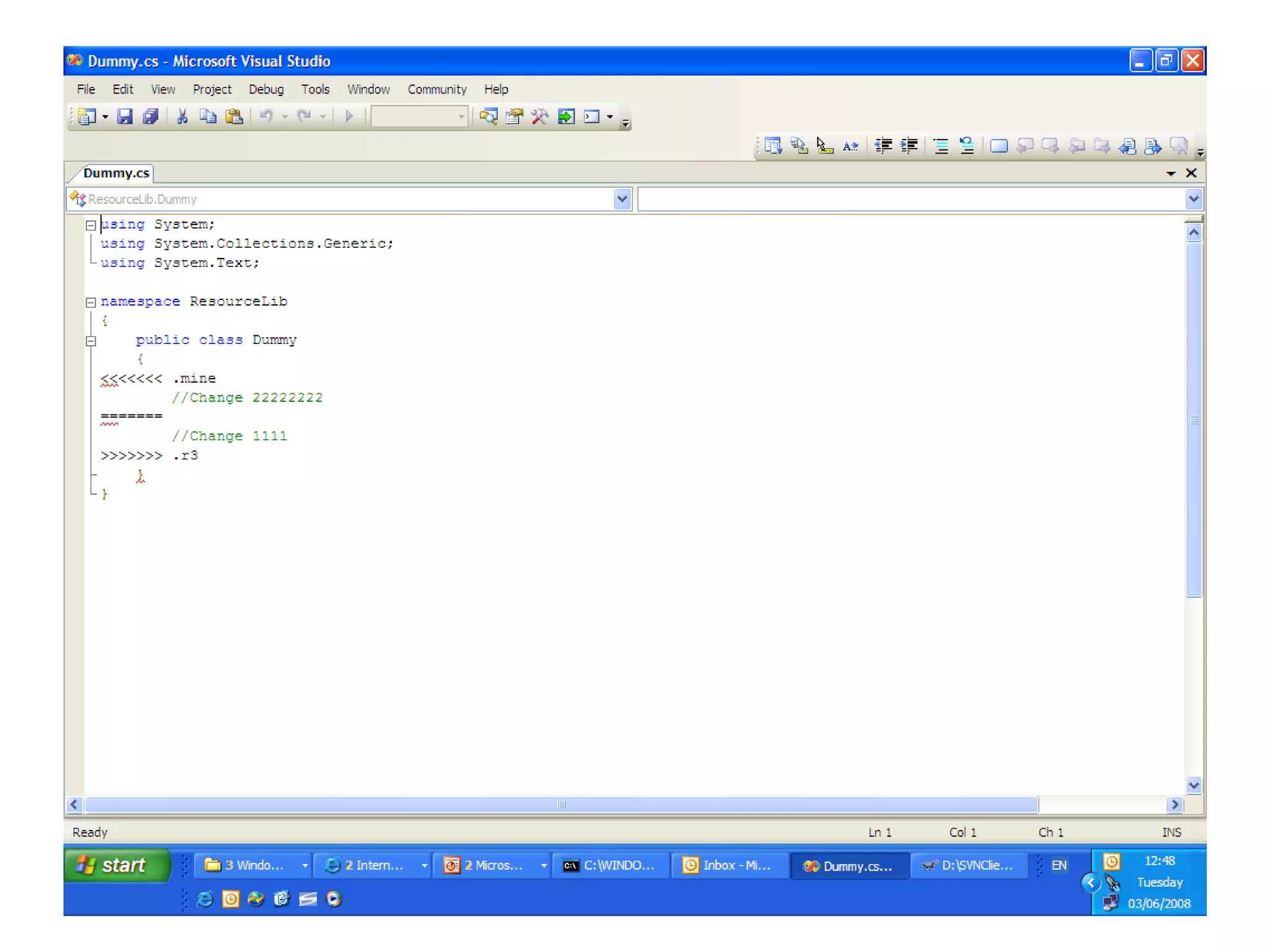The image size is (1270, 952).
Task: Click the Comment Out Lines icon
Action: (x=941, y=146)
